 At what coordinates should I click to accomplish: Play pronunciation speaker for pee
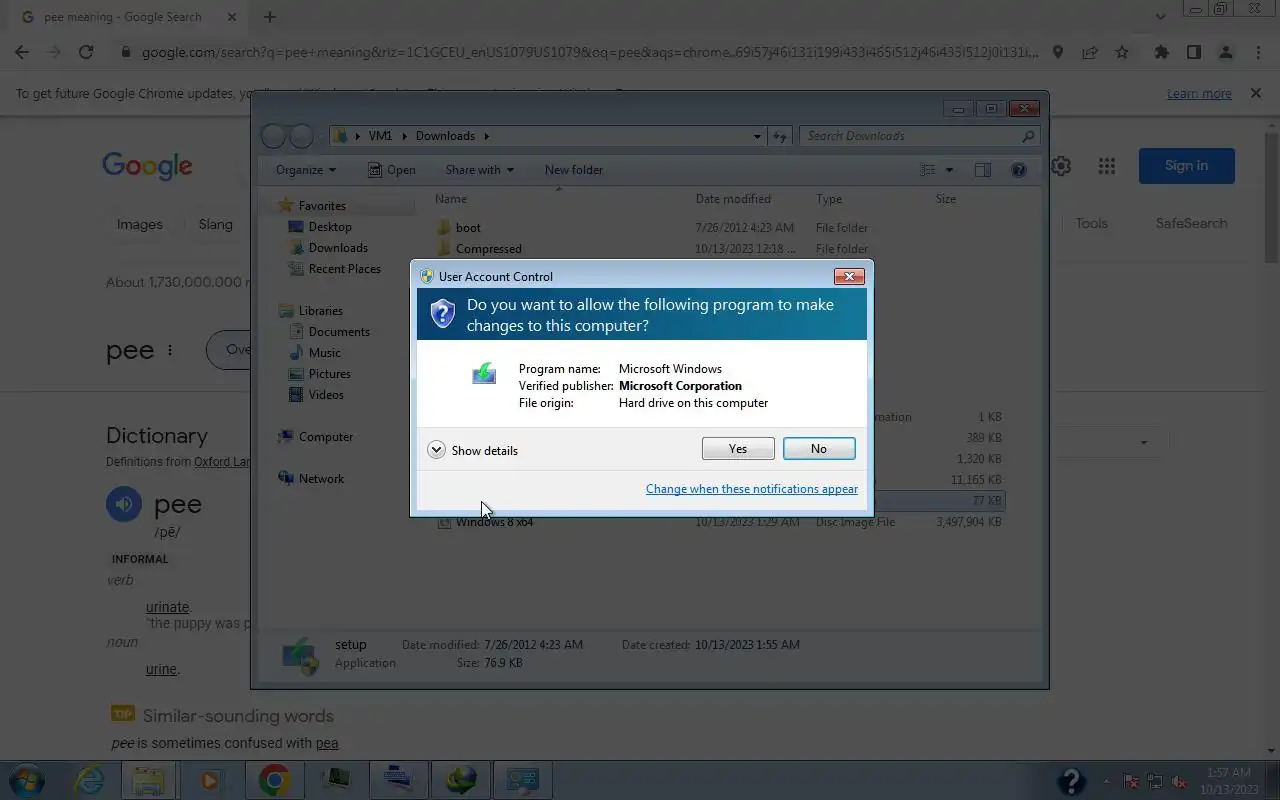click(x=124, y=504)
